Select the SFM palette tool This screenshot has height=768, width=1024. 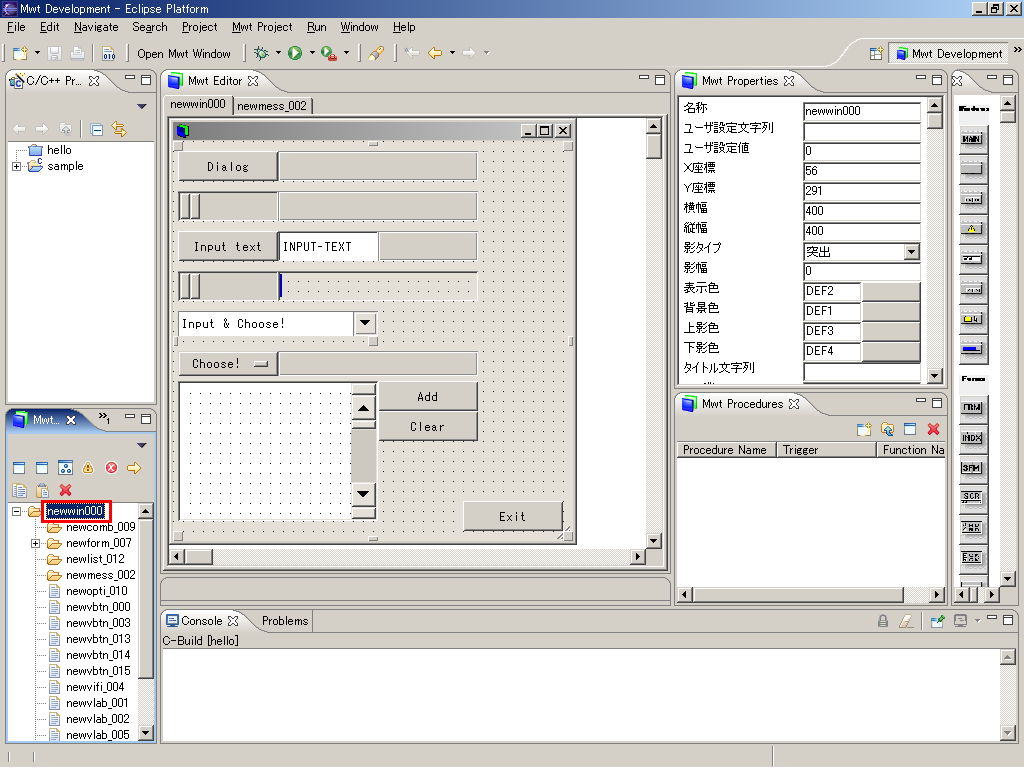pos(972,468)
